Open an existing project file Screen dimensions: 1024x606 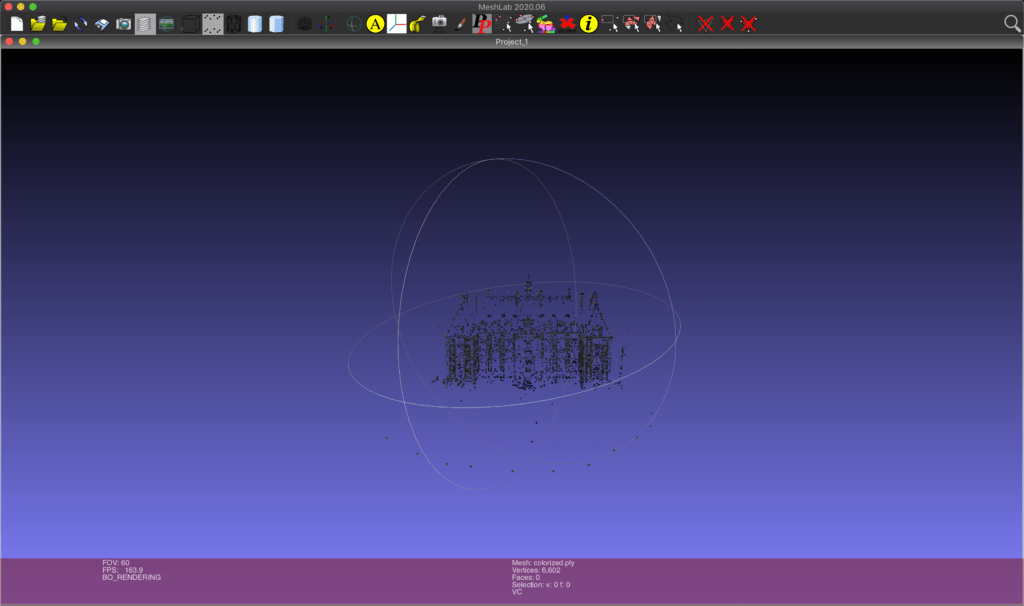coord(38,24)
